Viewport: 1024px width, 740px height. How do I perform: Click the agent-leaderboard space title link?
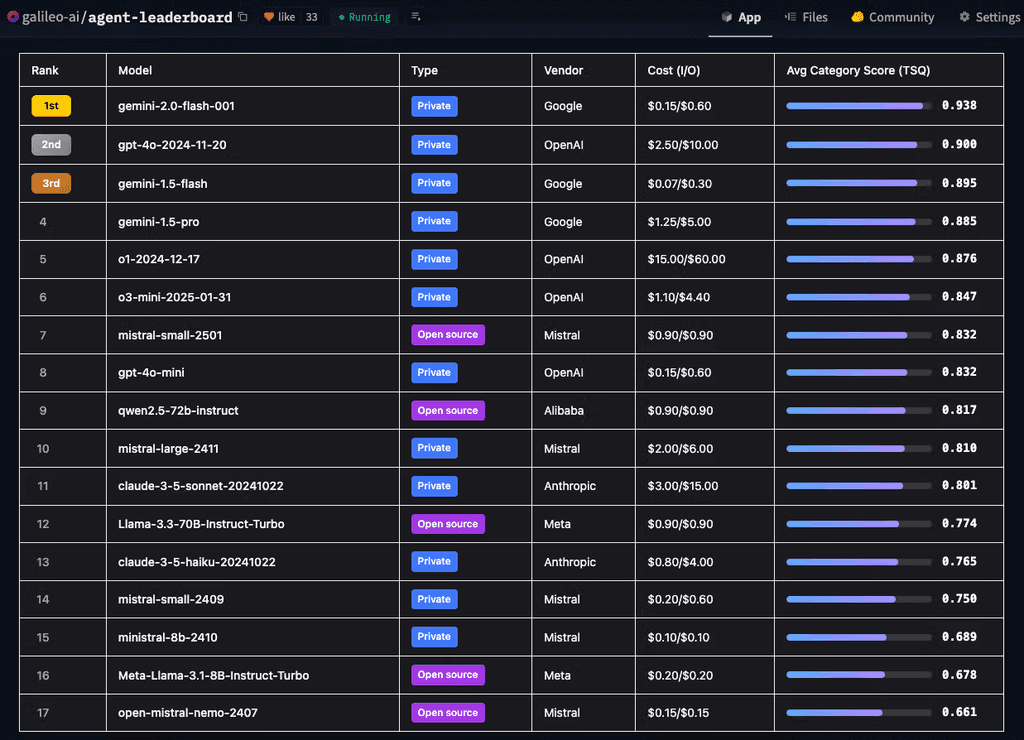click(159, 17)
